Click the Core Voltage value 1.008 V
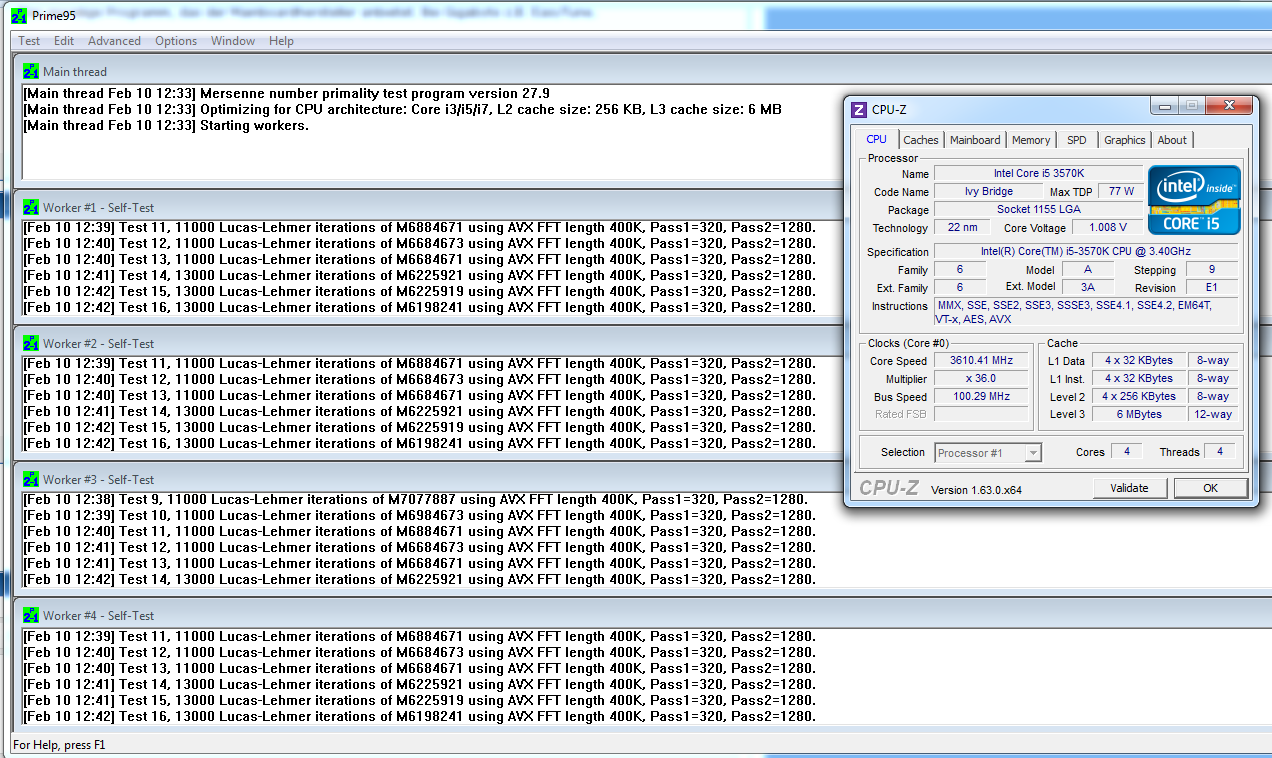Viewport: 1272px width, 758px height. click(1107, 228)
